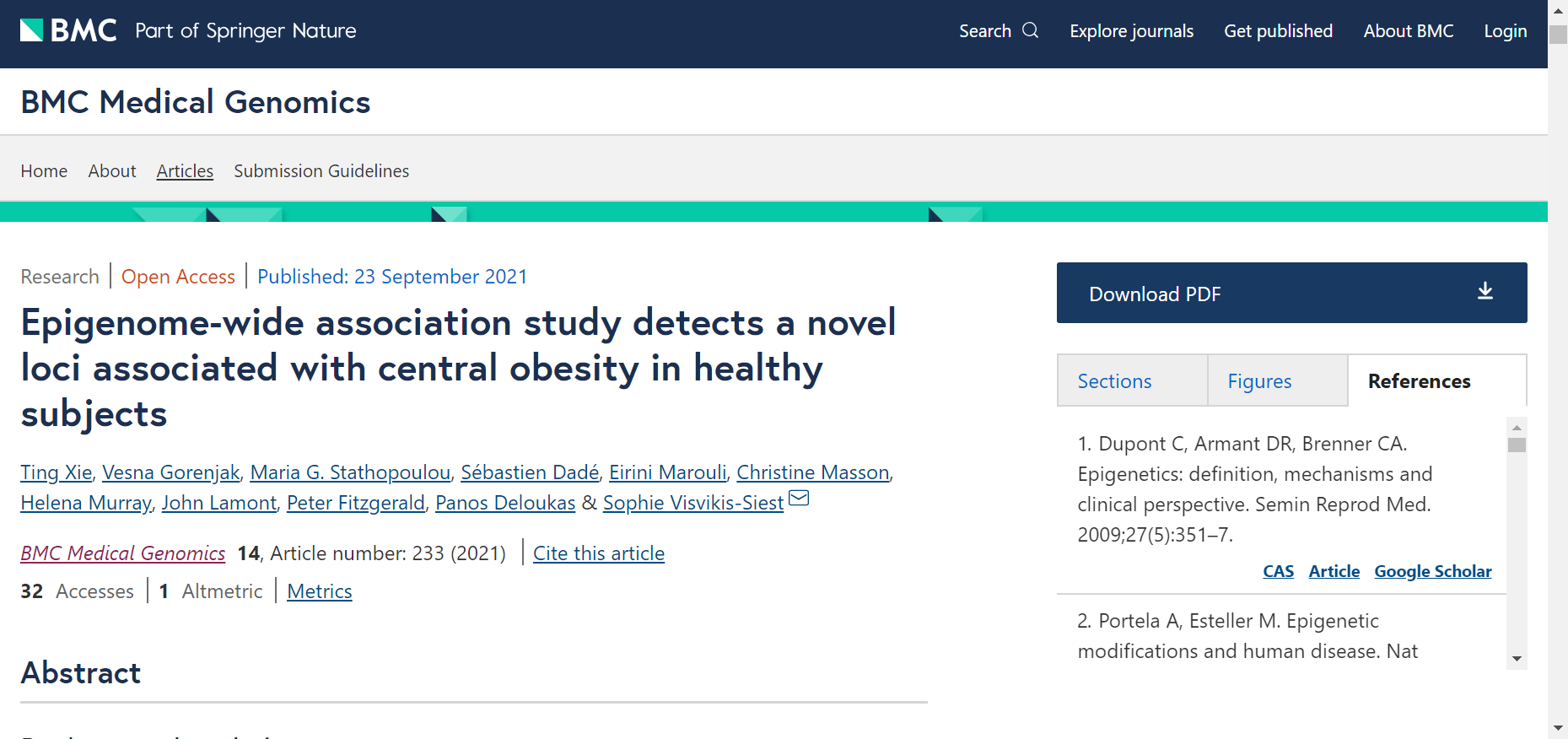Open Submission Guidelines page

pos(321,171)
